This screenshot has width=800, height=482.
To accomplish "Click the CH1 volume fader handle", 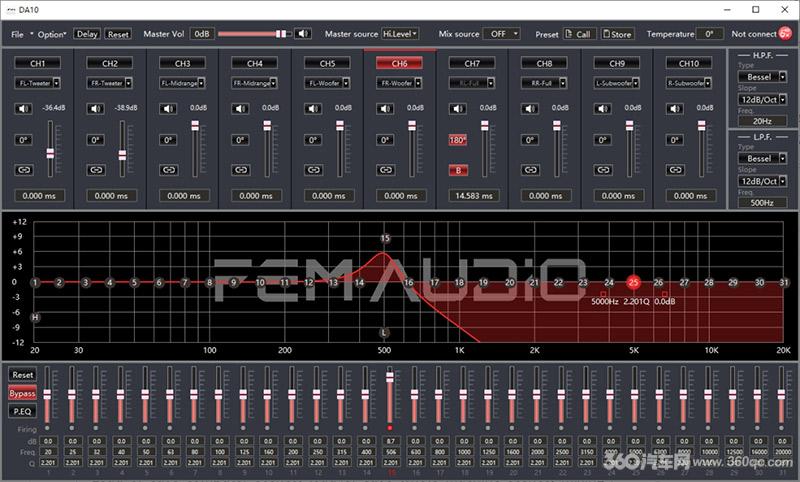I will coord(50,153).
